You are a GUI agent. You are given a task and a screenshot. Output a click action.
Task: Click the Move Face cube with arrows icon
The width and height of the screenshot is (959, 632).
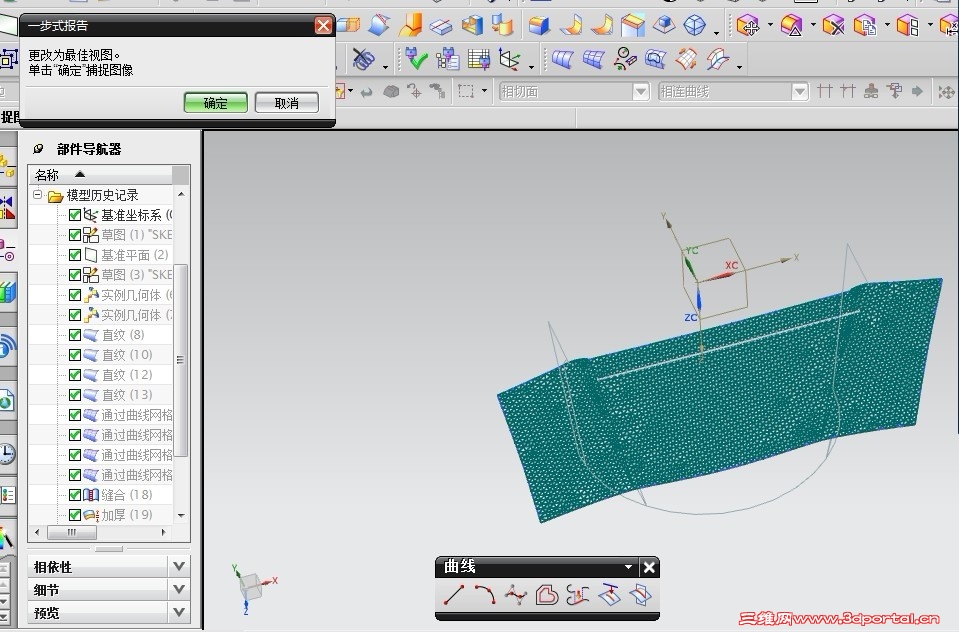click(748, 26)
